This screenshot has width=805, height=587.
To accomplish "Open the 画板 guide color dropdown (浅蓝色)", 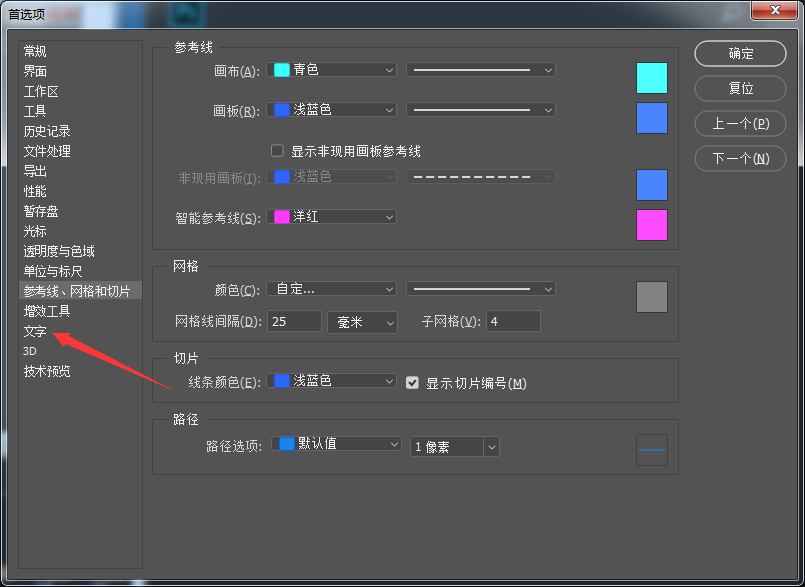I will pos(332,110).
